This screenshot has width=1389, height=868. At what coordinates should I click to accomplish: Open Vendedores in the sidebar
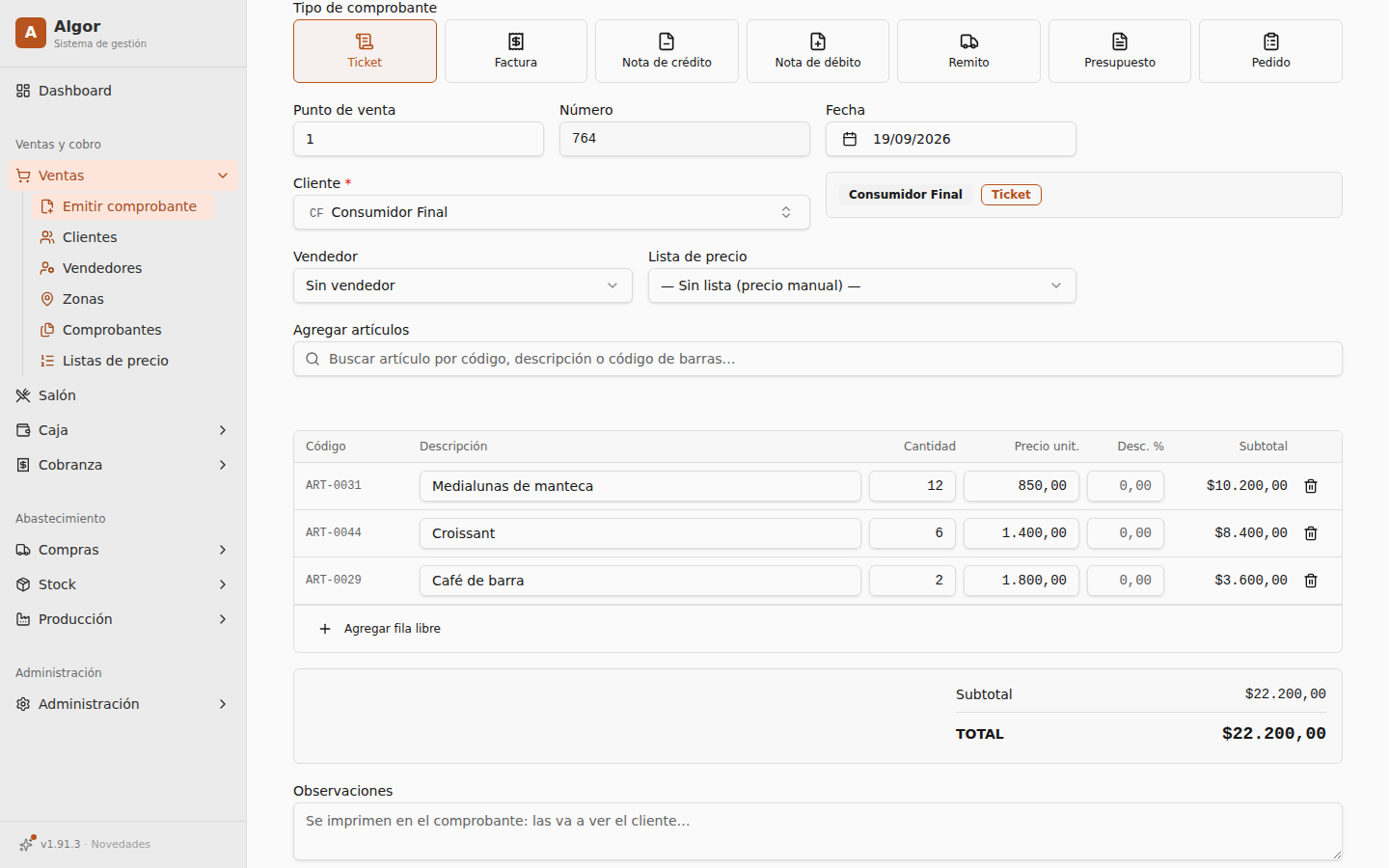coord(123,268)
